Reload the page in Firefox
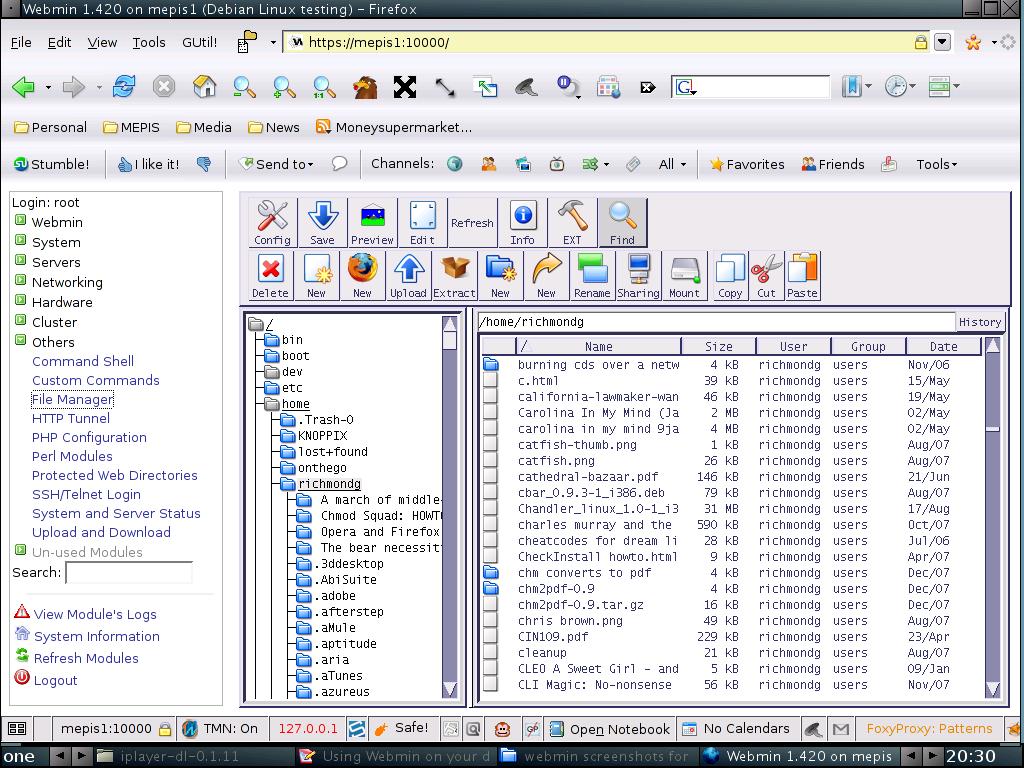 [x=123, y=87]
